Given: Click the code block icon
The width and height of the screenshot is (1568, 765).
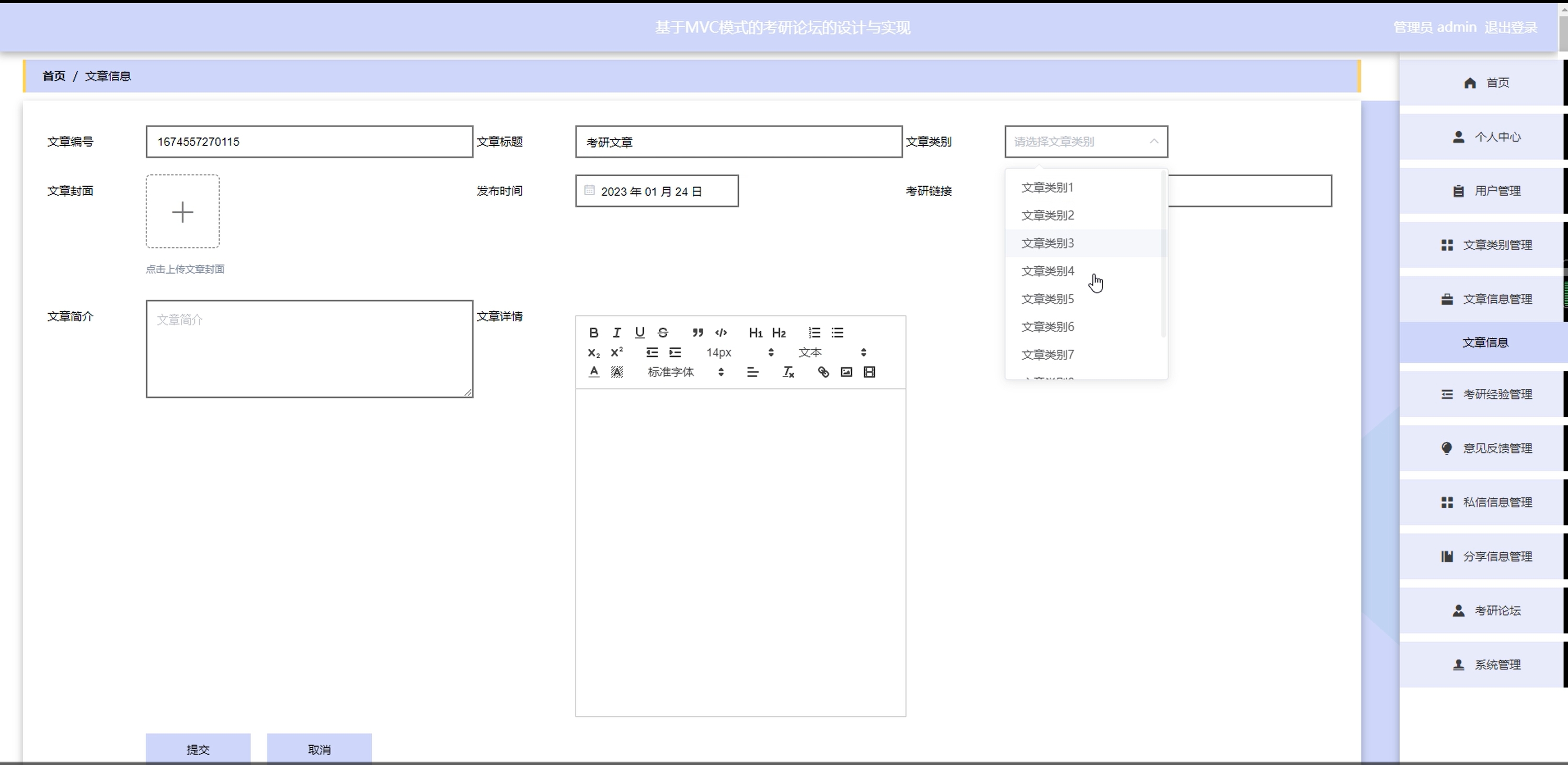Looking at the screenshot, I should tap(722, 333).
